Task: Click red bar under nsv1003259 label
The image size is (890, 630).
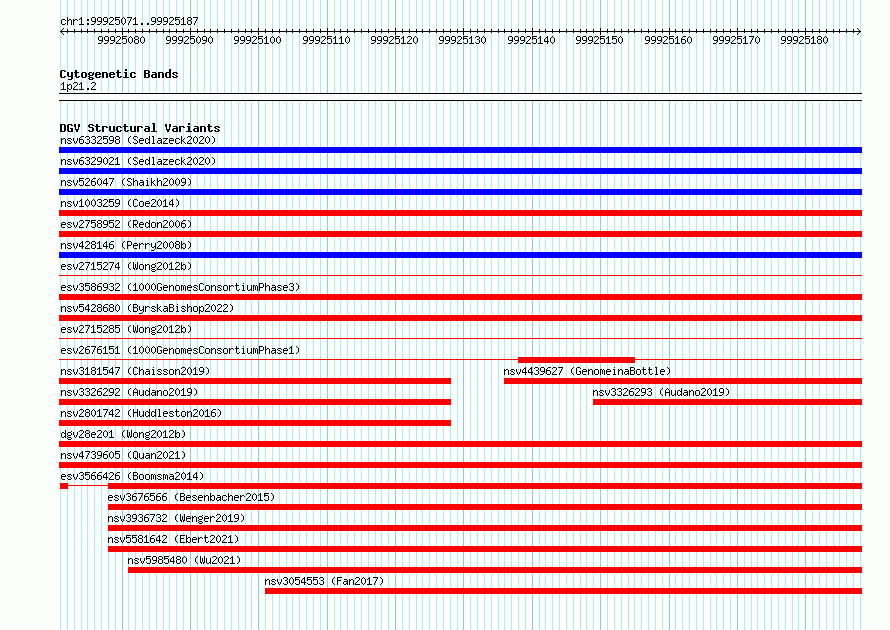Action: point(460,213)
